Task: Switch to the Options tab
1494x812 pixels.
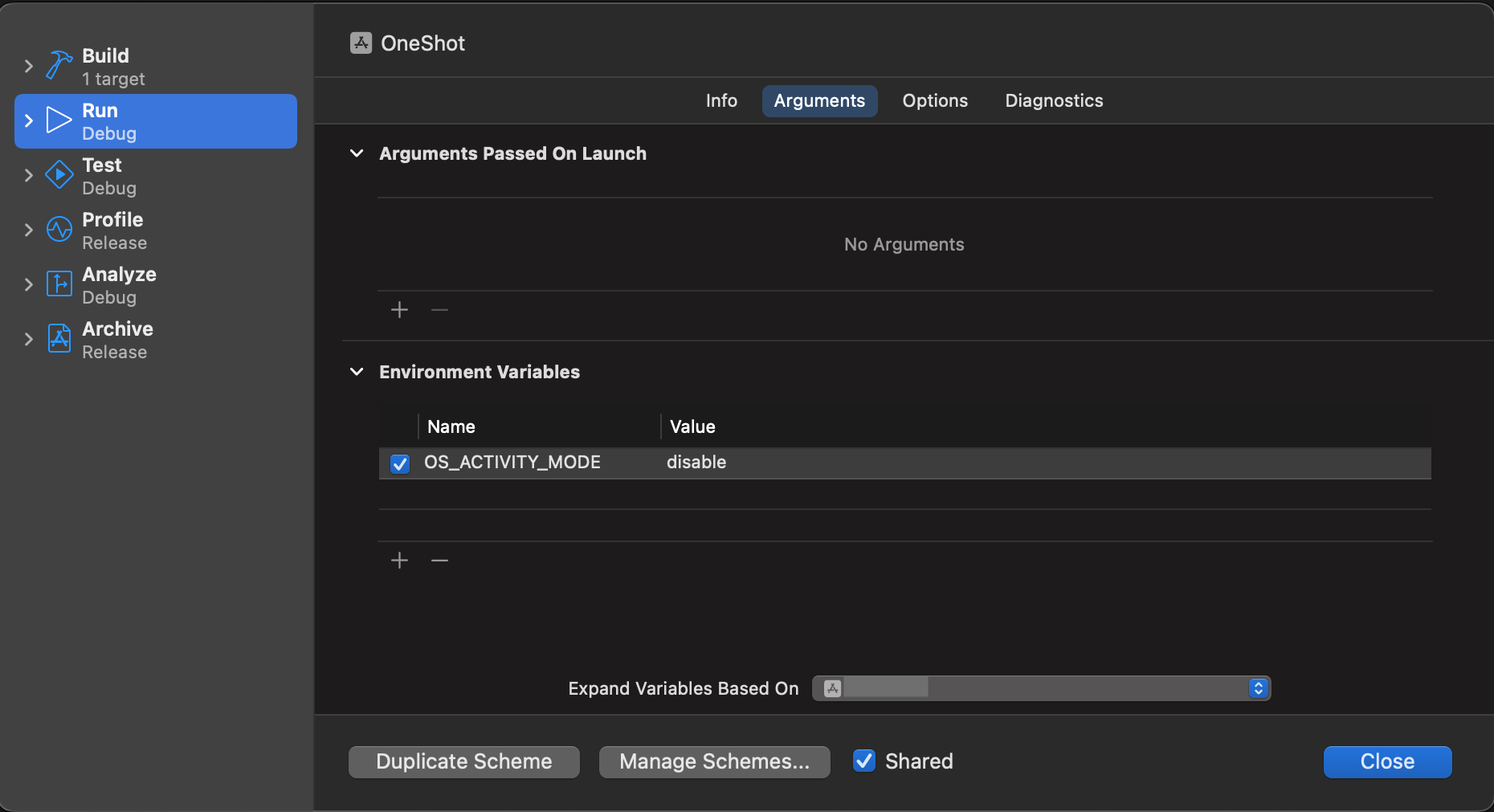Action: pyautogui.click(x=935, y=101)
